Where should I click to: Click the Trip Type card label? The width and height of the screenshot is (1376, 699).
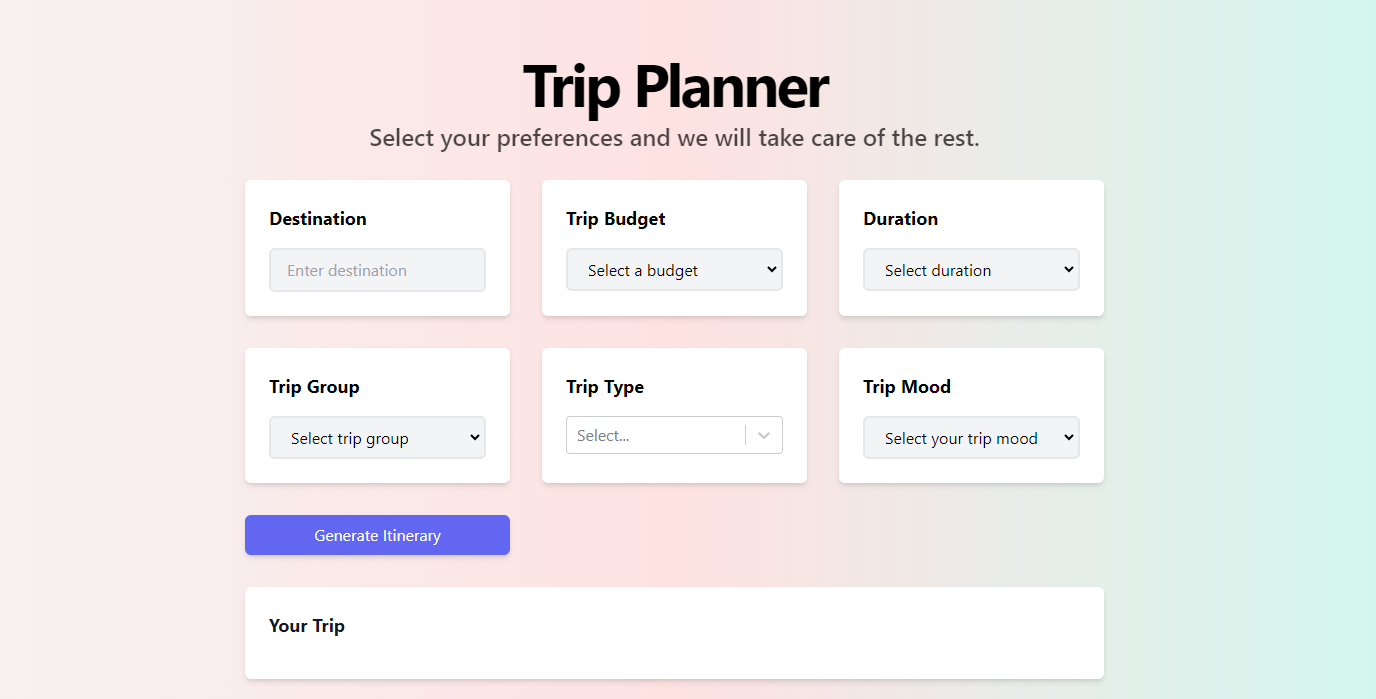[605, 387]
